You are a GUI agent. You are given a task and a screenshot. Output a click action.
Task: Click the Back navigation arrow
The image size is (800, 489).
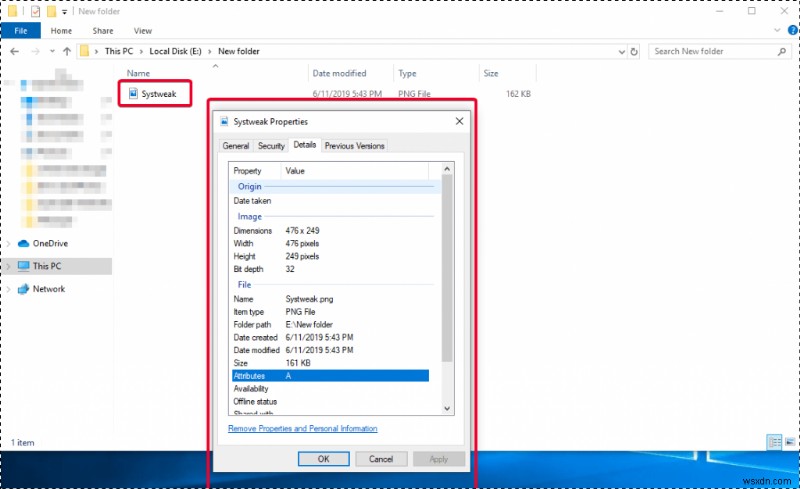[14, 51]
